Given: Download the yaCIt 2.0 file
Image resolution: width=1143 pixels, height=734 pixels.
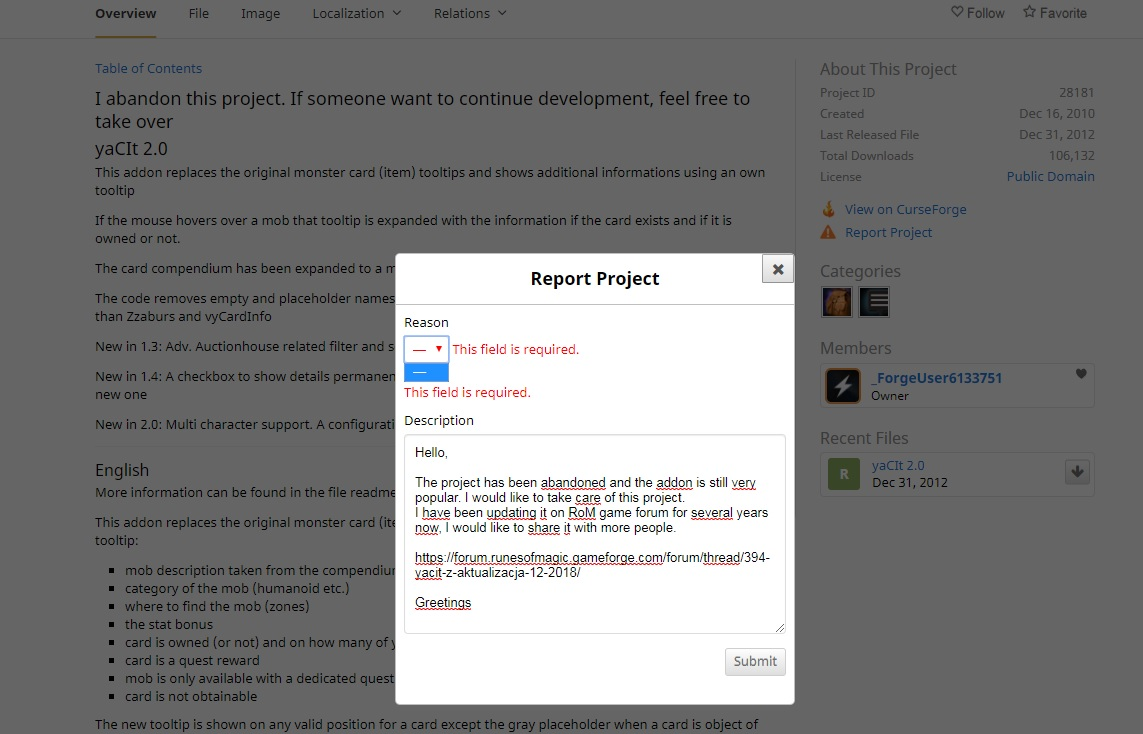Looking at the screenshot, I should (1077, 472).
